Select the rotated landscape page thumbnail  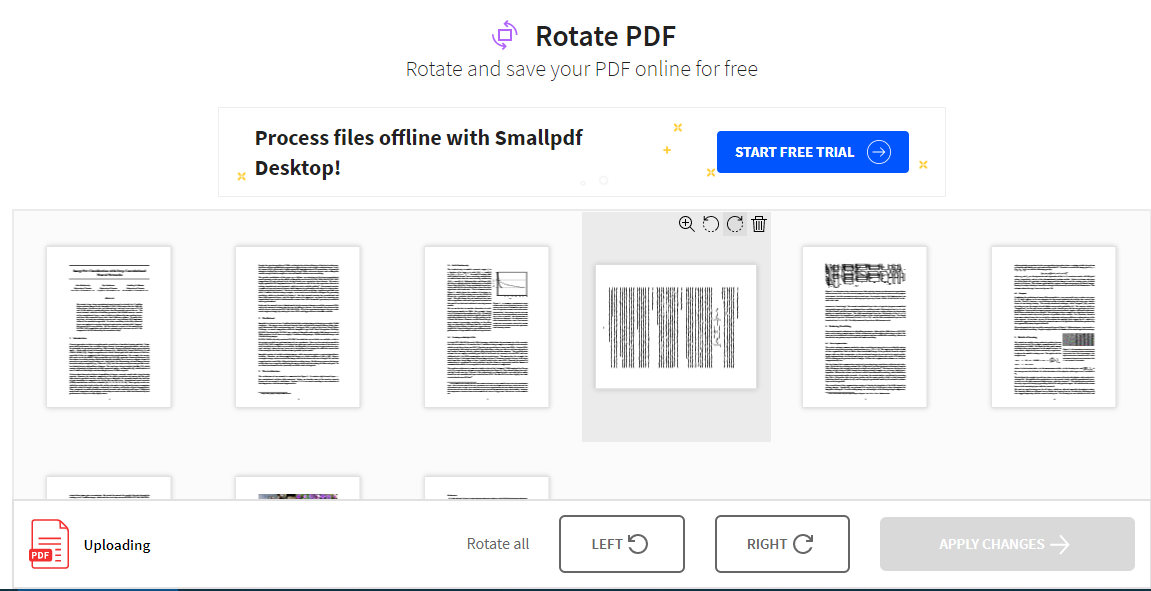(x=675, y=327)
